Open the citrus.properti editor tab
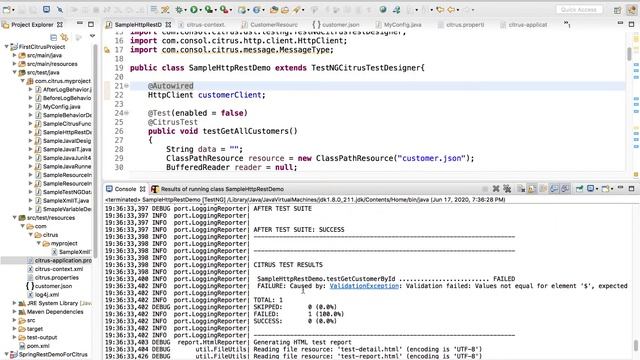Image resolution: width=640 pixels, height=360 pixels. [x=461, y=24]
